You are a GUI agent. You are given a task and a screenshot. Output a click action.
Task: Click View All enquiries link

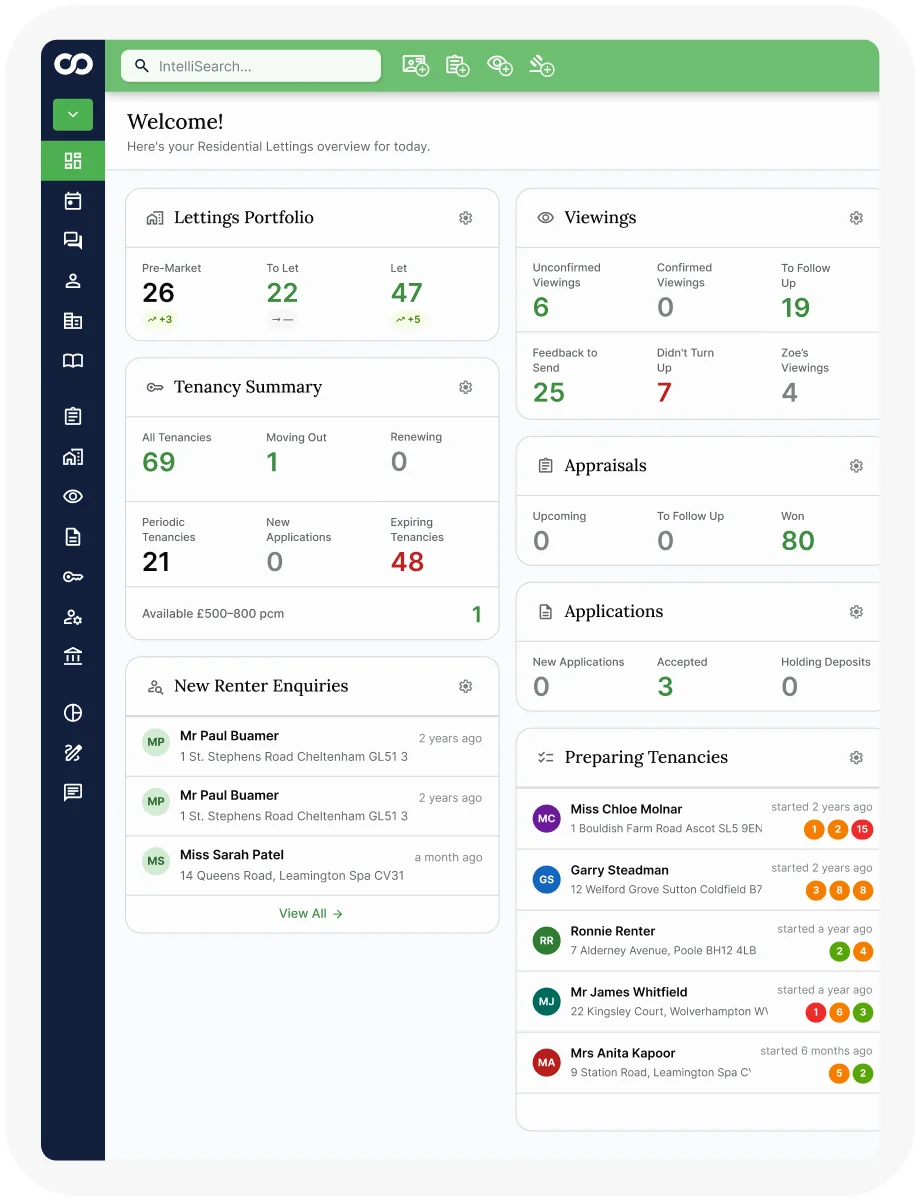click(x=311, y=914)
